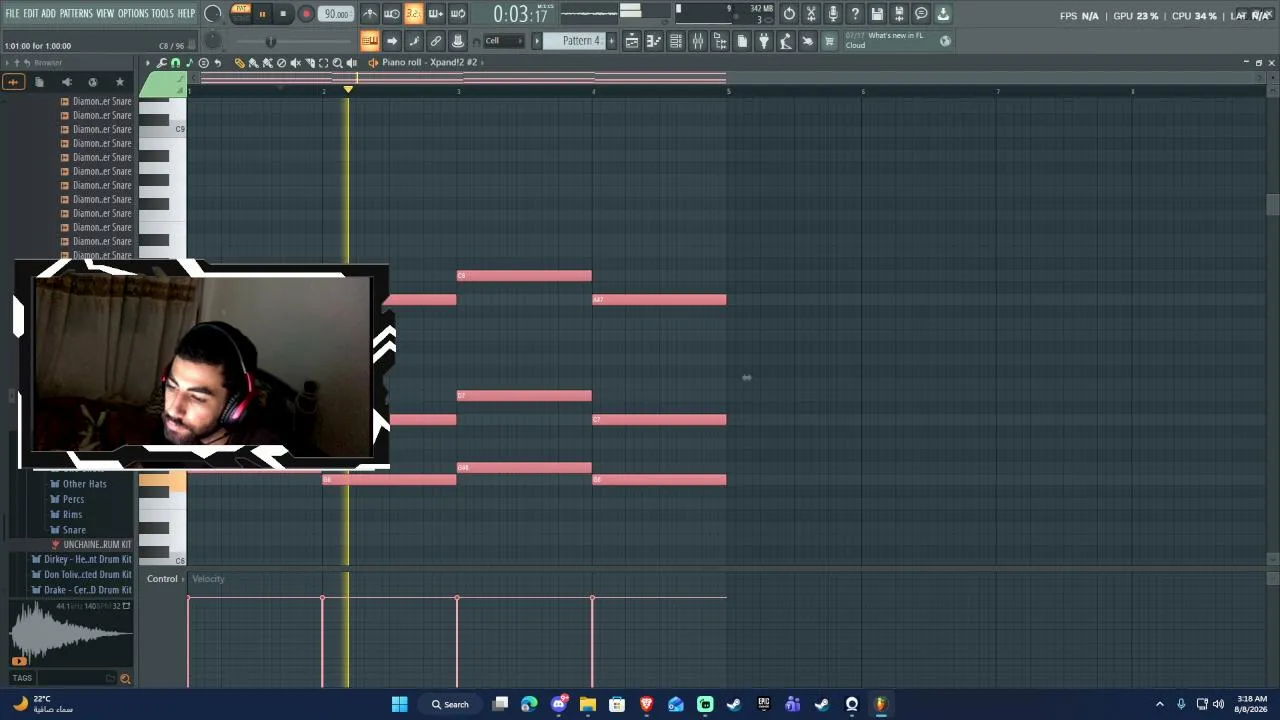Pause playback with the pause button

click(x=262, y=14)
